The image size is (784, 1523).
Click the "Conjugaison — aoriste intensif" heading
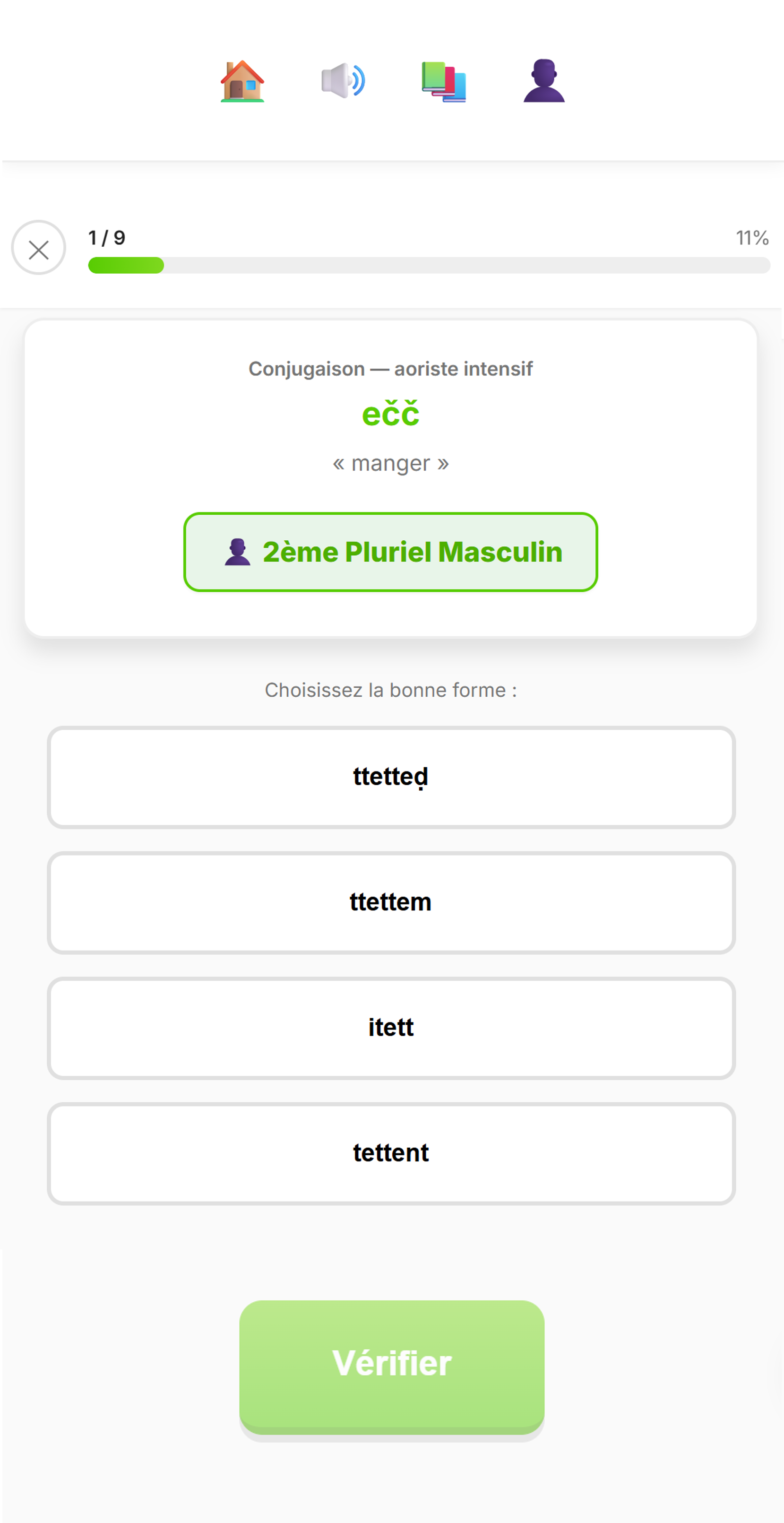click(391, 369)
